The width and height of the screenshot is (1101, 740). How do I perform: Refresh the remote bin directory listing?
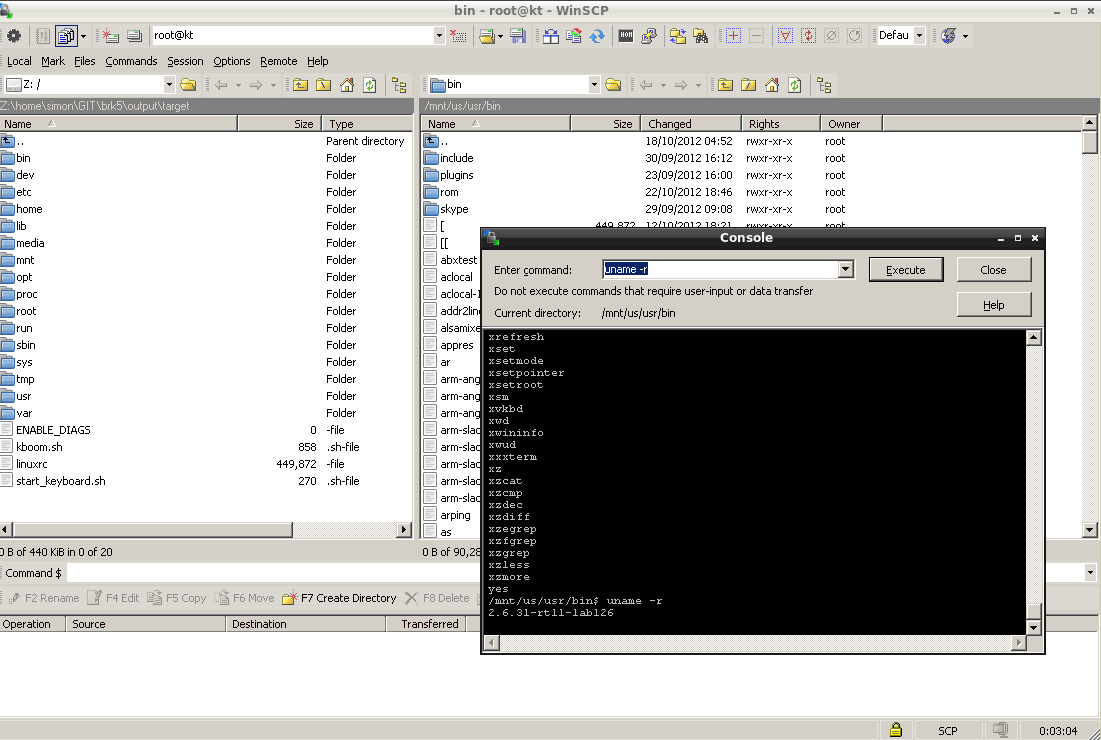(795, 85)
